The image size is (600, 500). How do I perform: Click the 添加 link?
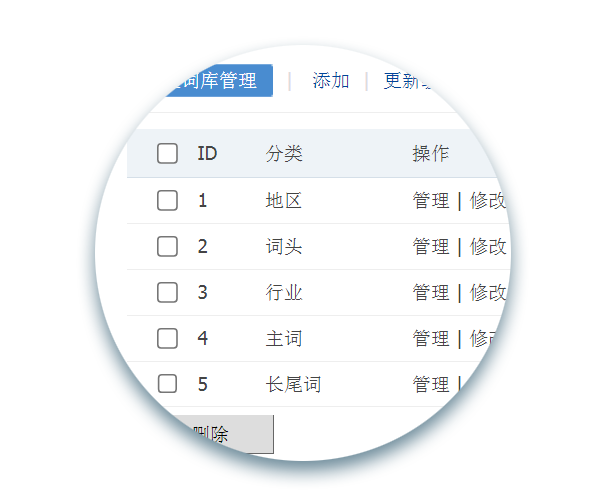point(331,81)
